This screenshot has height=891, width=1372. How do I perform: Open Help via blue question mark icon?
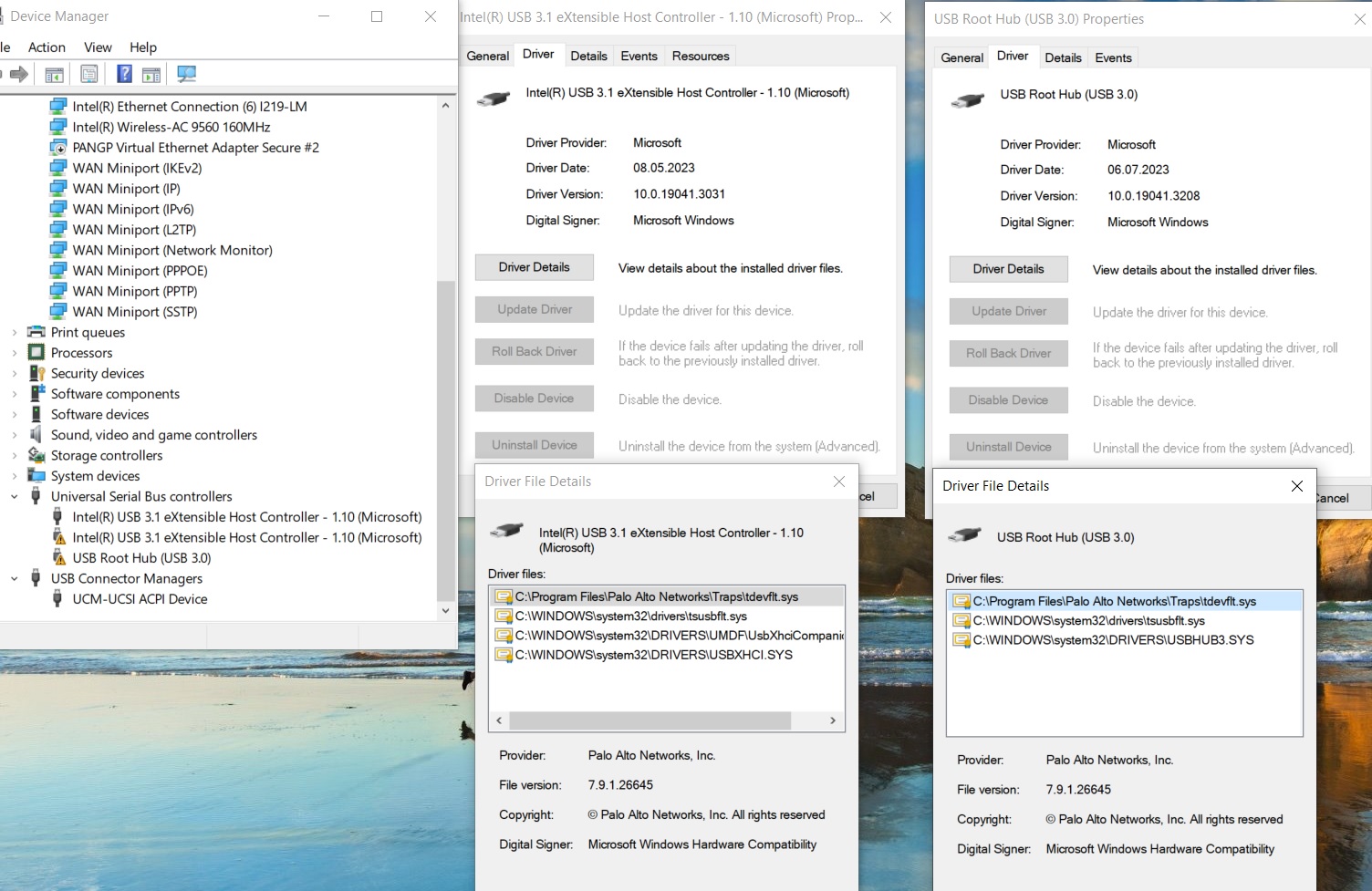tap(124, 74)
